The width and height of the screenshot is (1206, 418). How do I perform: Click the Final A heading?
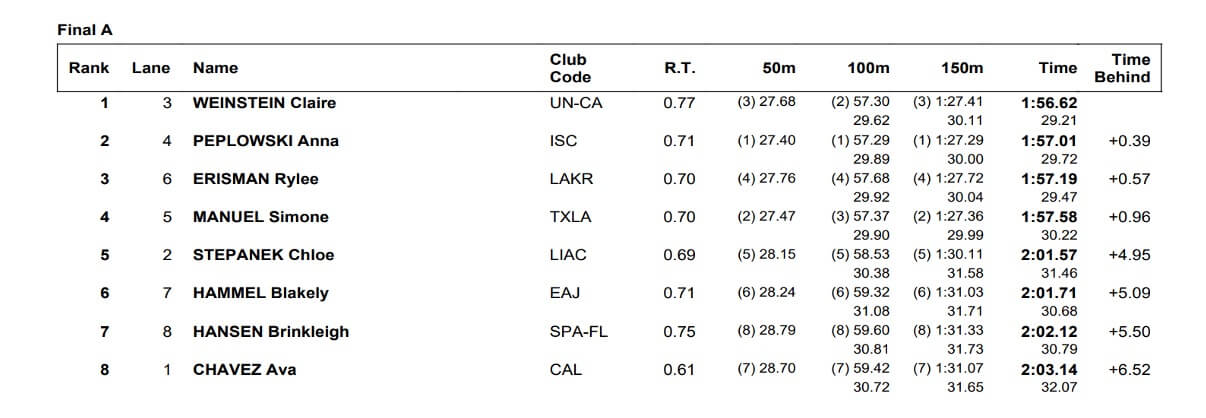84,30
